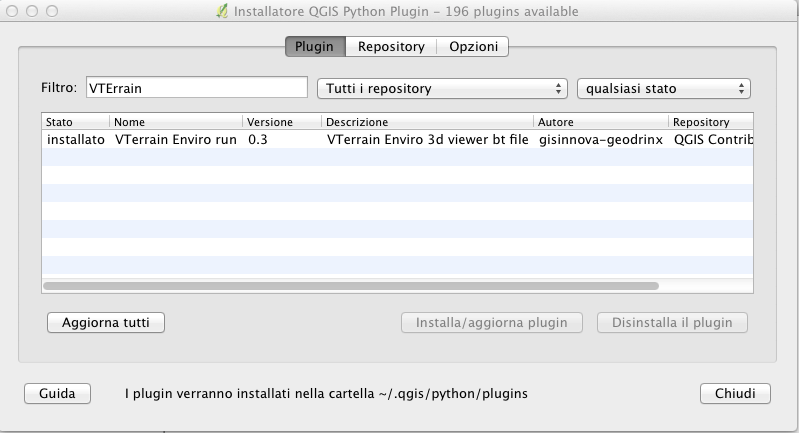
Task: Click the Disinstalla il plugin button
Action: (672, 323)
